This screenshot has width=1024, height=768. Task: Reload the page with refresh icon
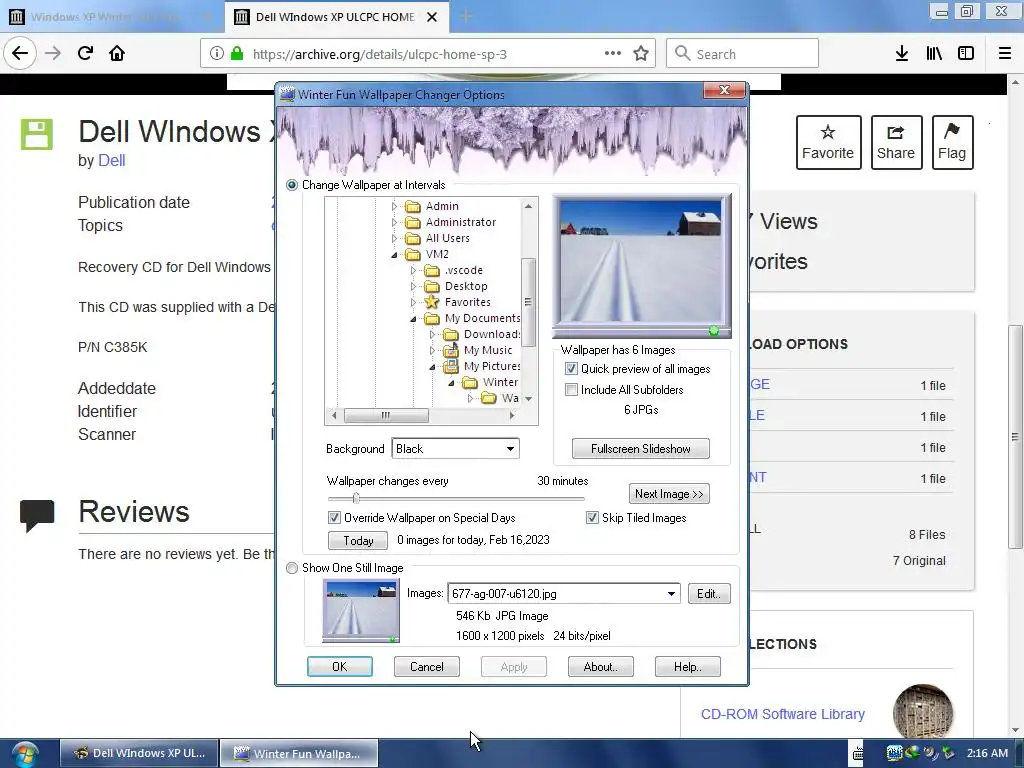(x=85, y=54)
